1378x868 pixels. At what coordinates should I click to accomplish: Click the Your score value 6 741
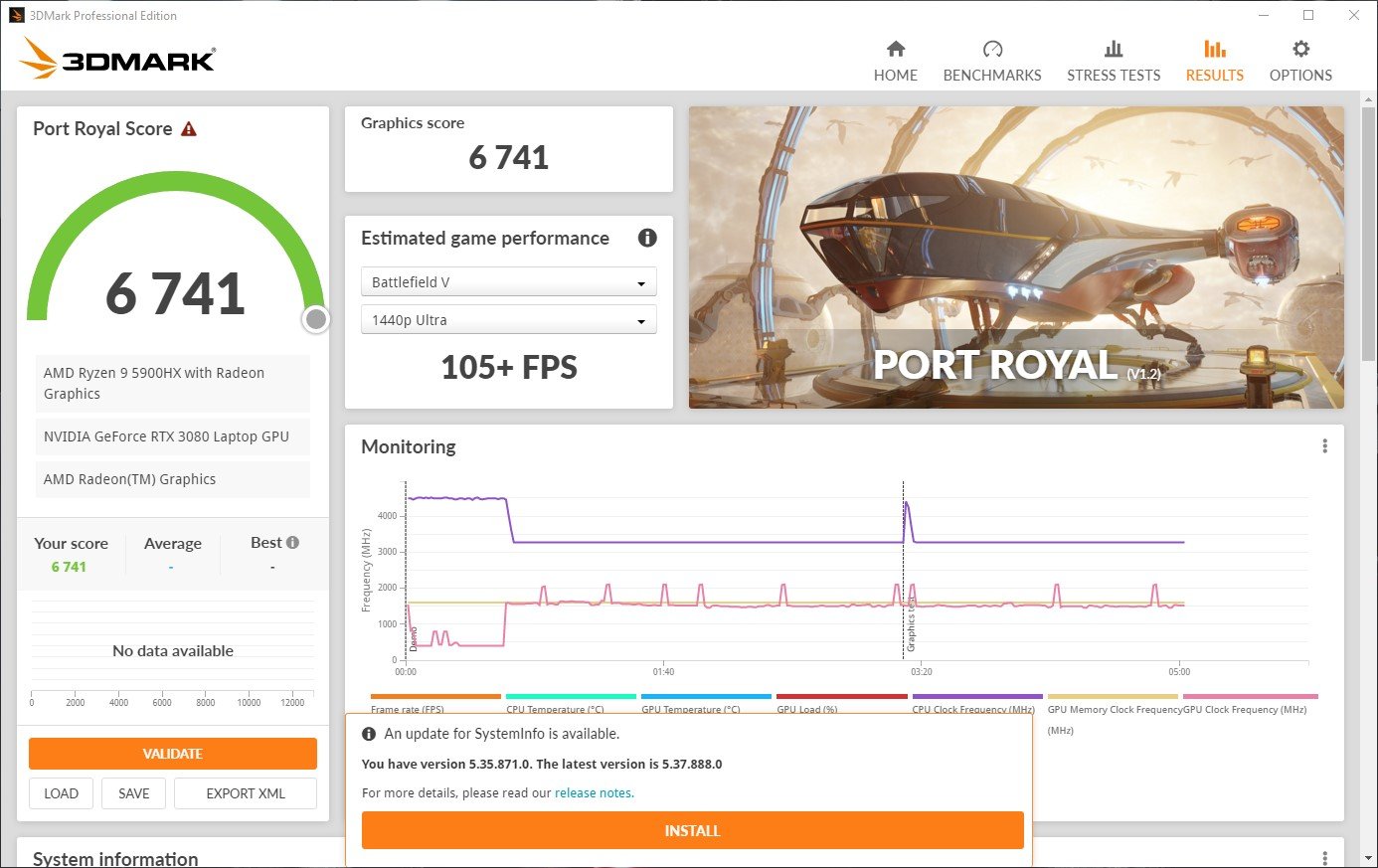pos(69,567)
